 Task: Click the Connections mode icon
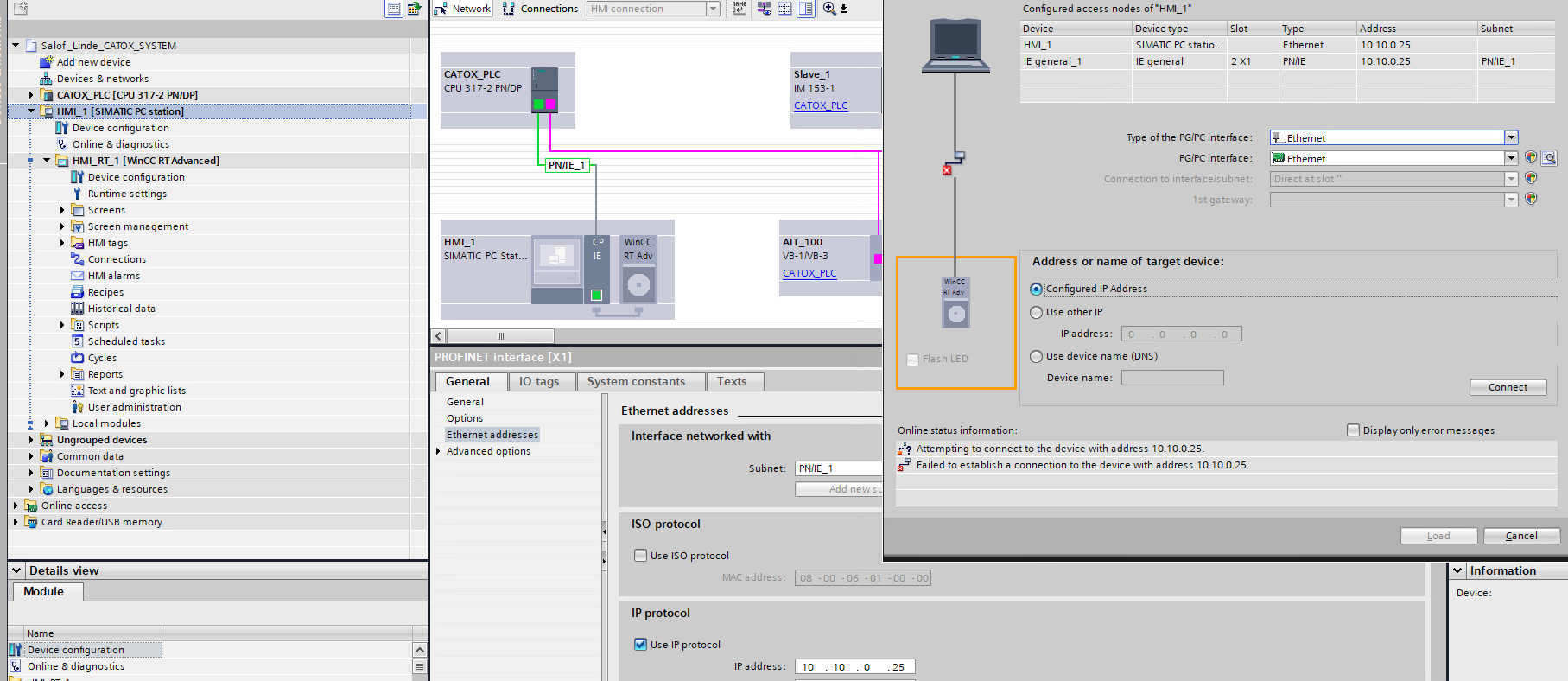(x=541, y=9)
